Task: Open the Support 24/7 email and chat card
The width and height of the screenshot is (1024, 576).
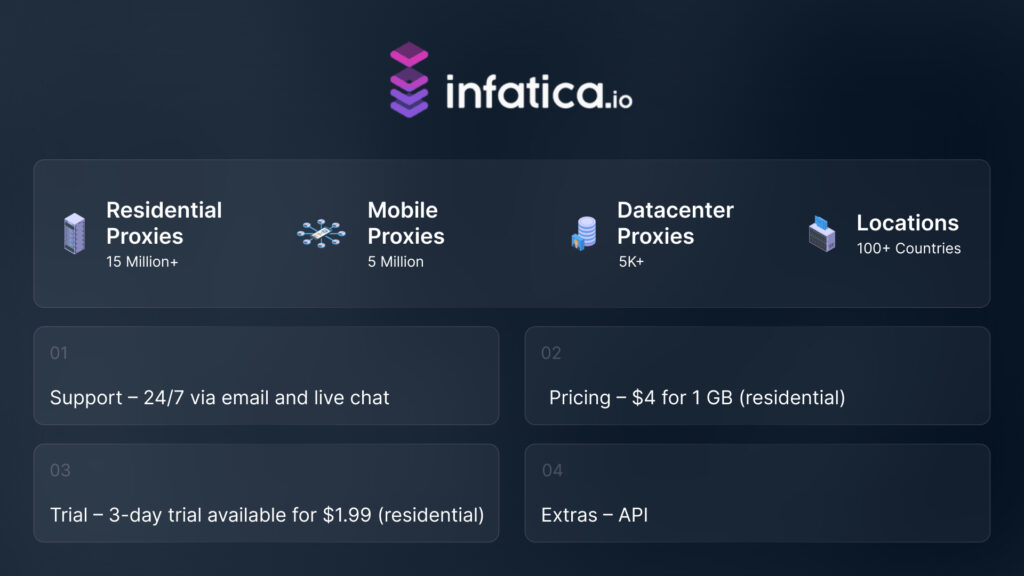Action: click(x=266, y=376)
